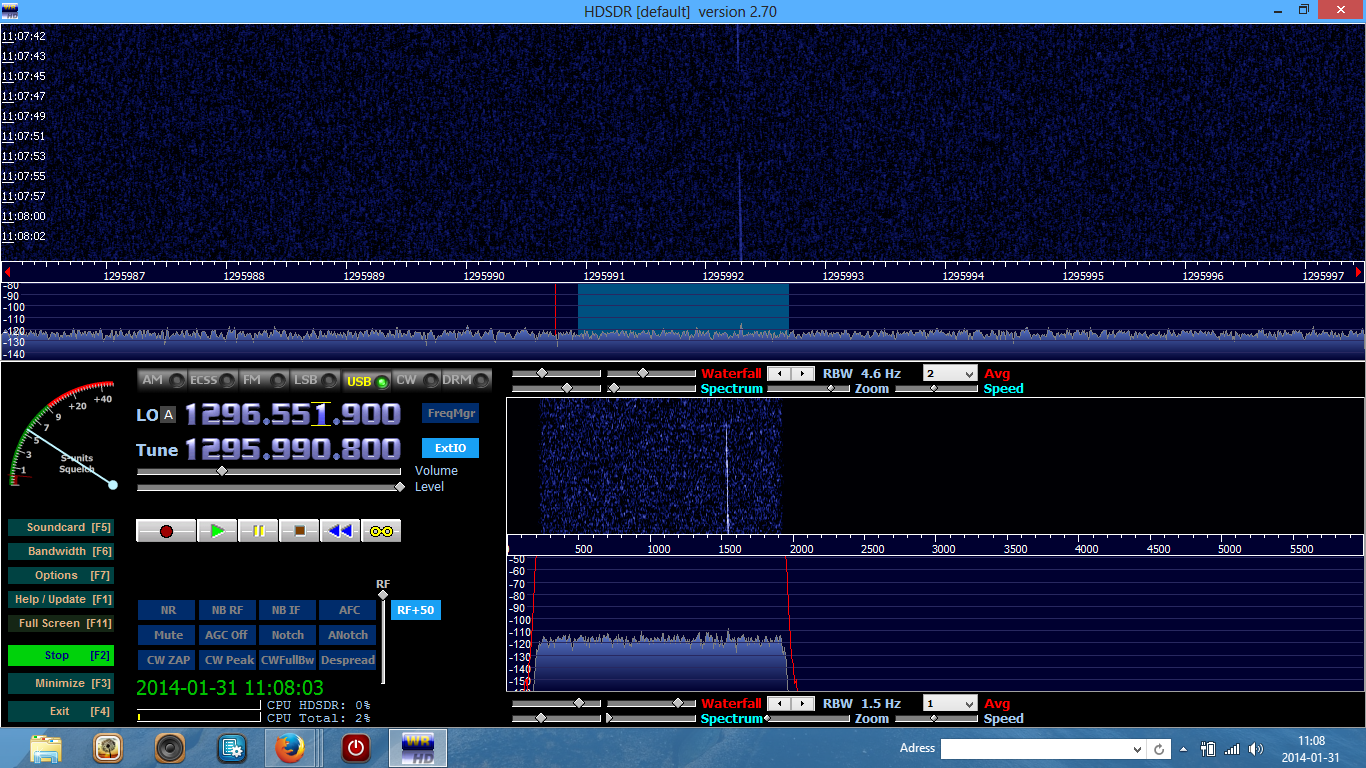Toggle NR noise reduction
Screen dimensions: 1366x768
pyautogui.click(x=168, y=610)
